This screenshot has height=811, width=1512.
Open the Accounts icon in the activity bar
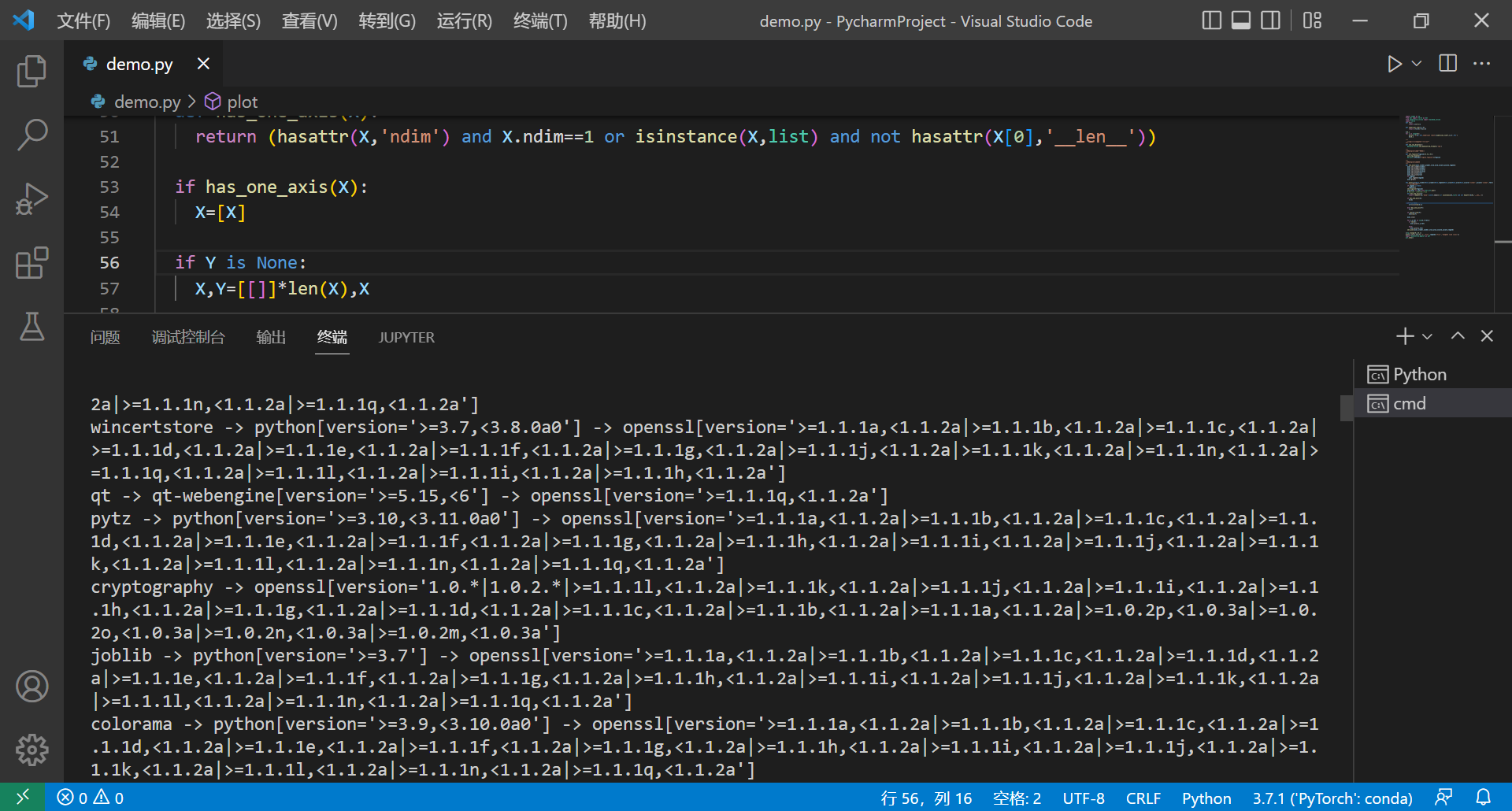tap(31, 686)
